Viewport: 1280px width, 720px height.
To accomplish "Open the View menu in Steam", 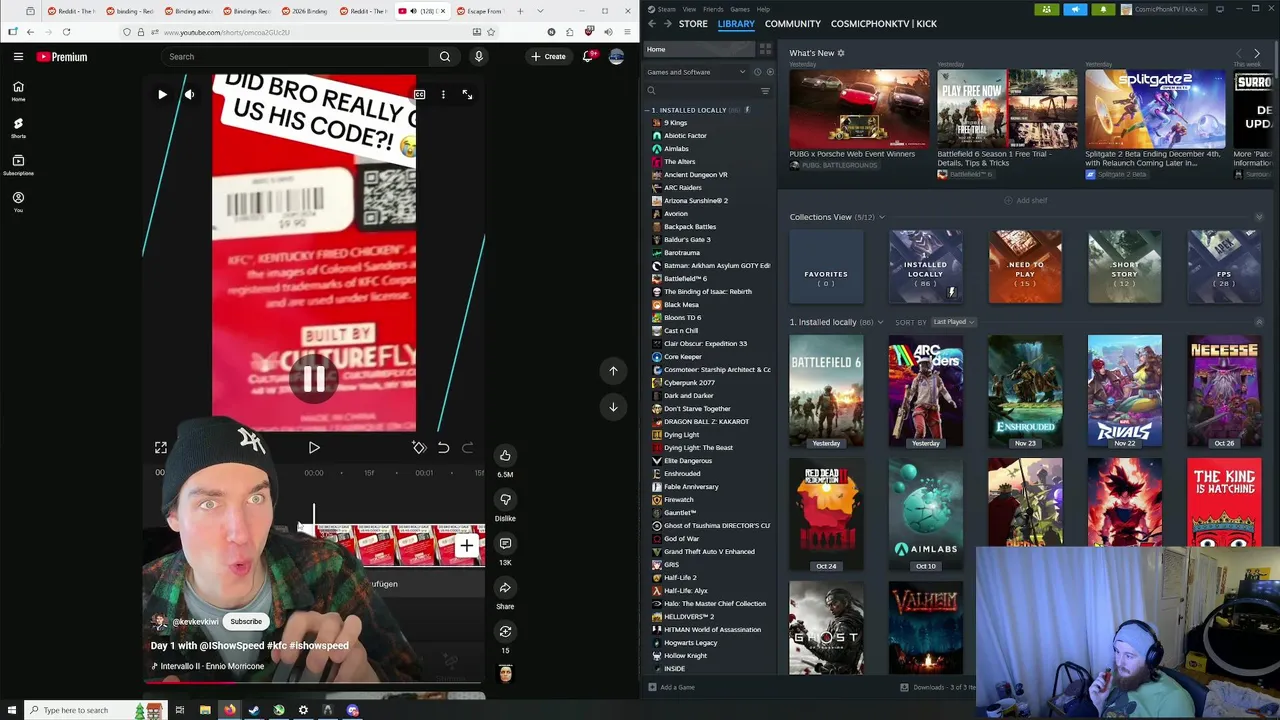I will tap(689, 9).
